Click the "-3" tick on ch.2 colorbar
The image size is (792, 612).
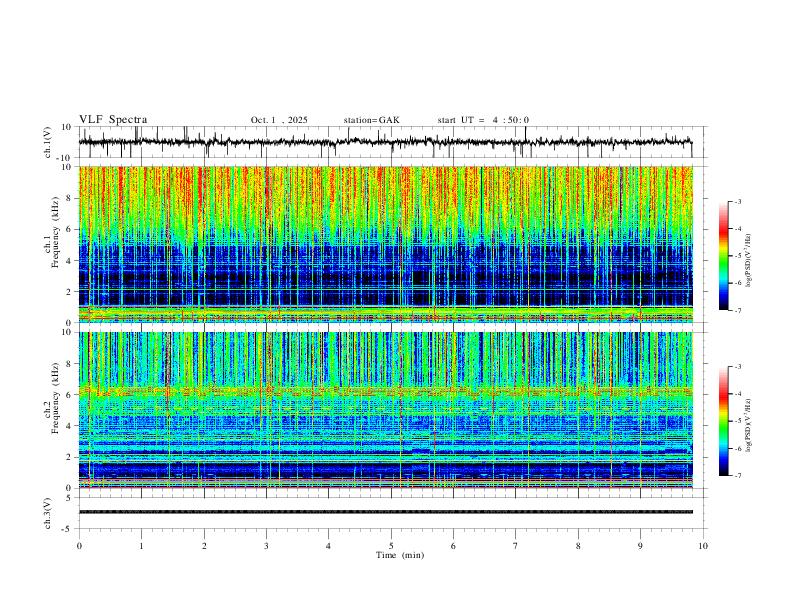(738, 367)
